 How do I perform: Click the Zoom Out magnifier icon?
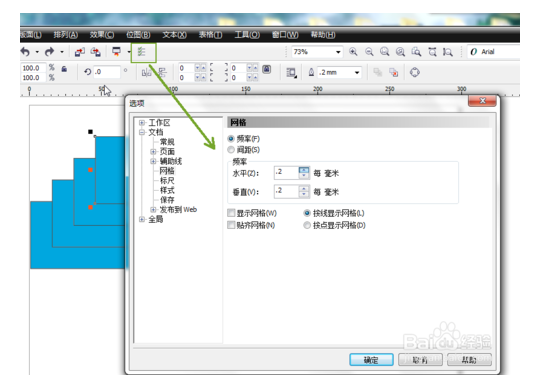pos(369,52)
